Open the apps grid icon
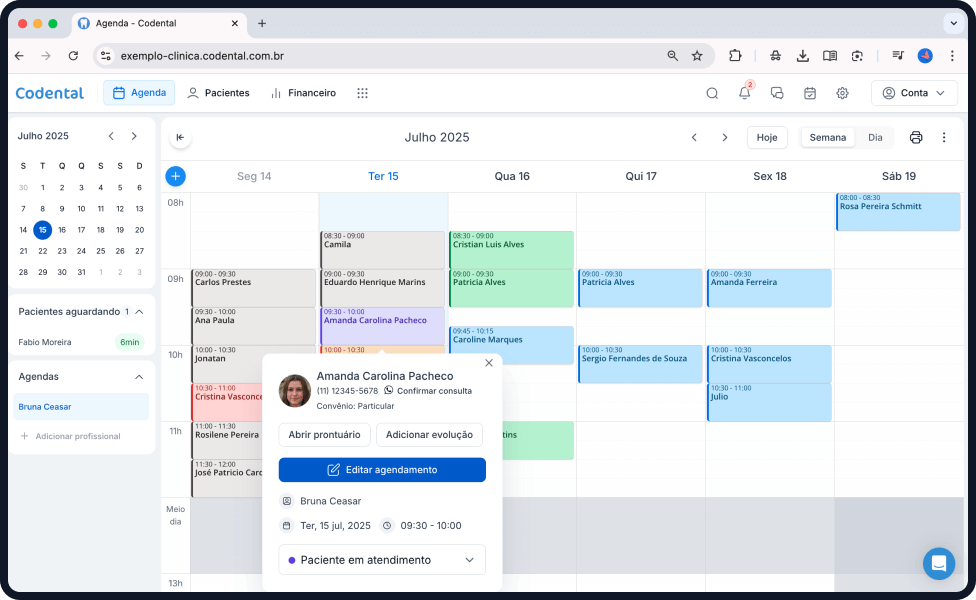The image size is (976, 600). [x=362, y=93]
